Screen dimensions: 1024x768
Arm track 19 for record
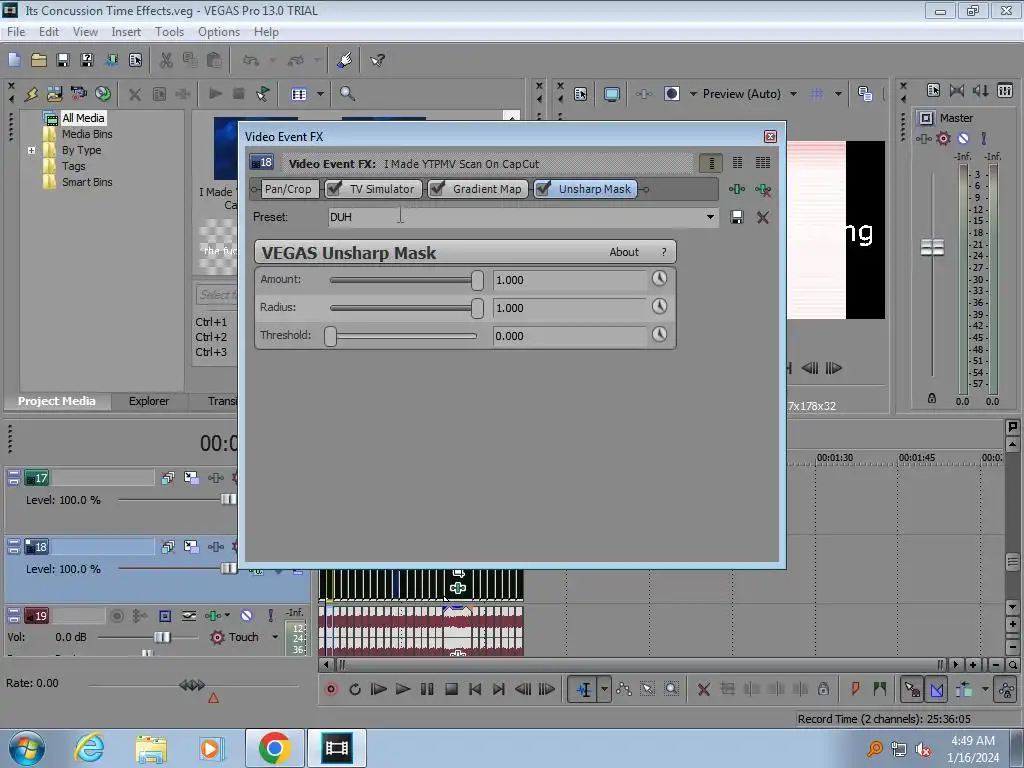coord(117,615)
